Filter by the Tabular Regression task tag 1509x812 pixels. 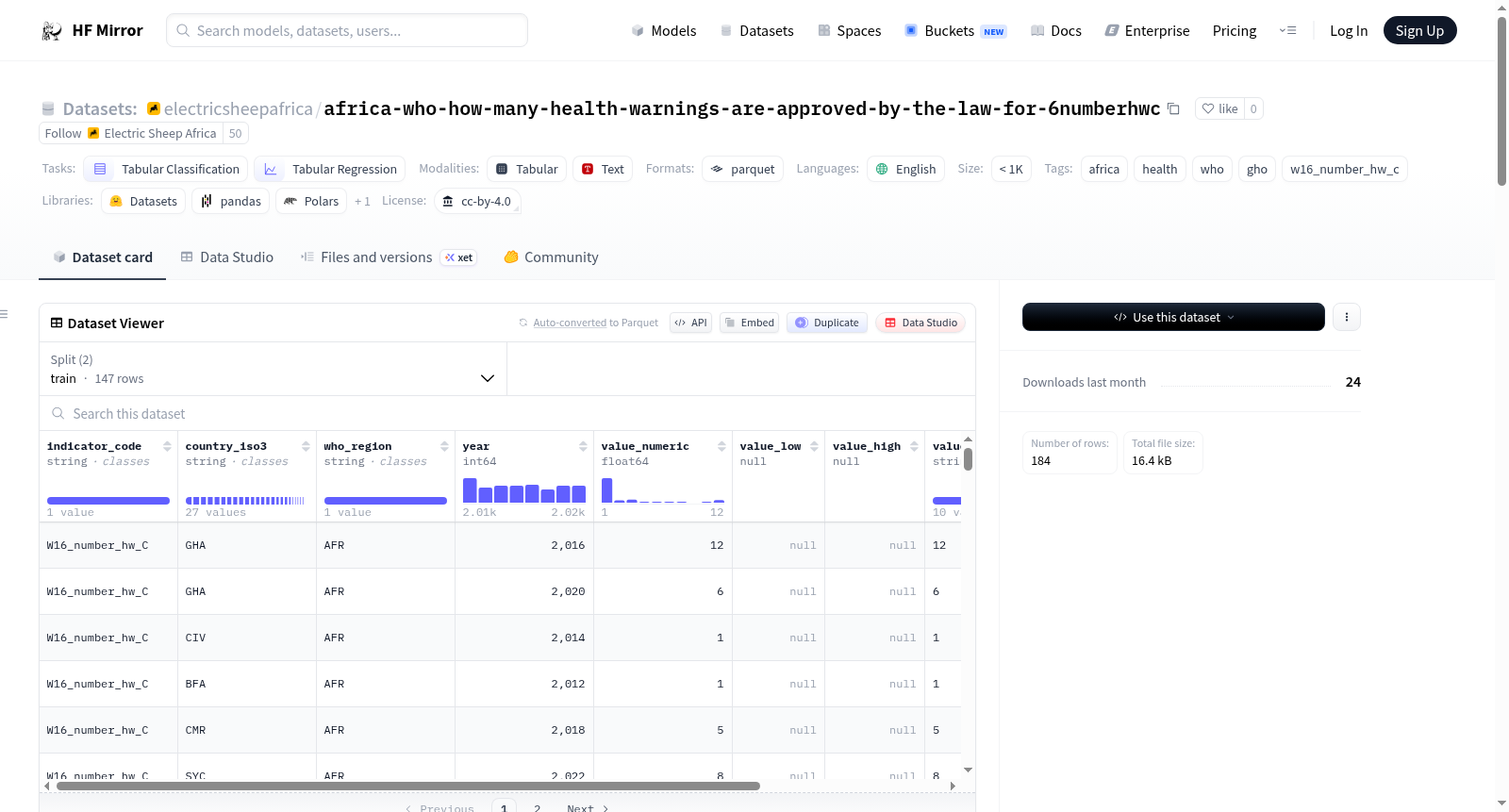[x=329, y=169]
